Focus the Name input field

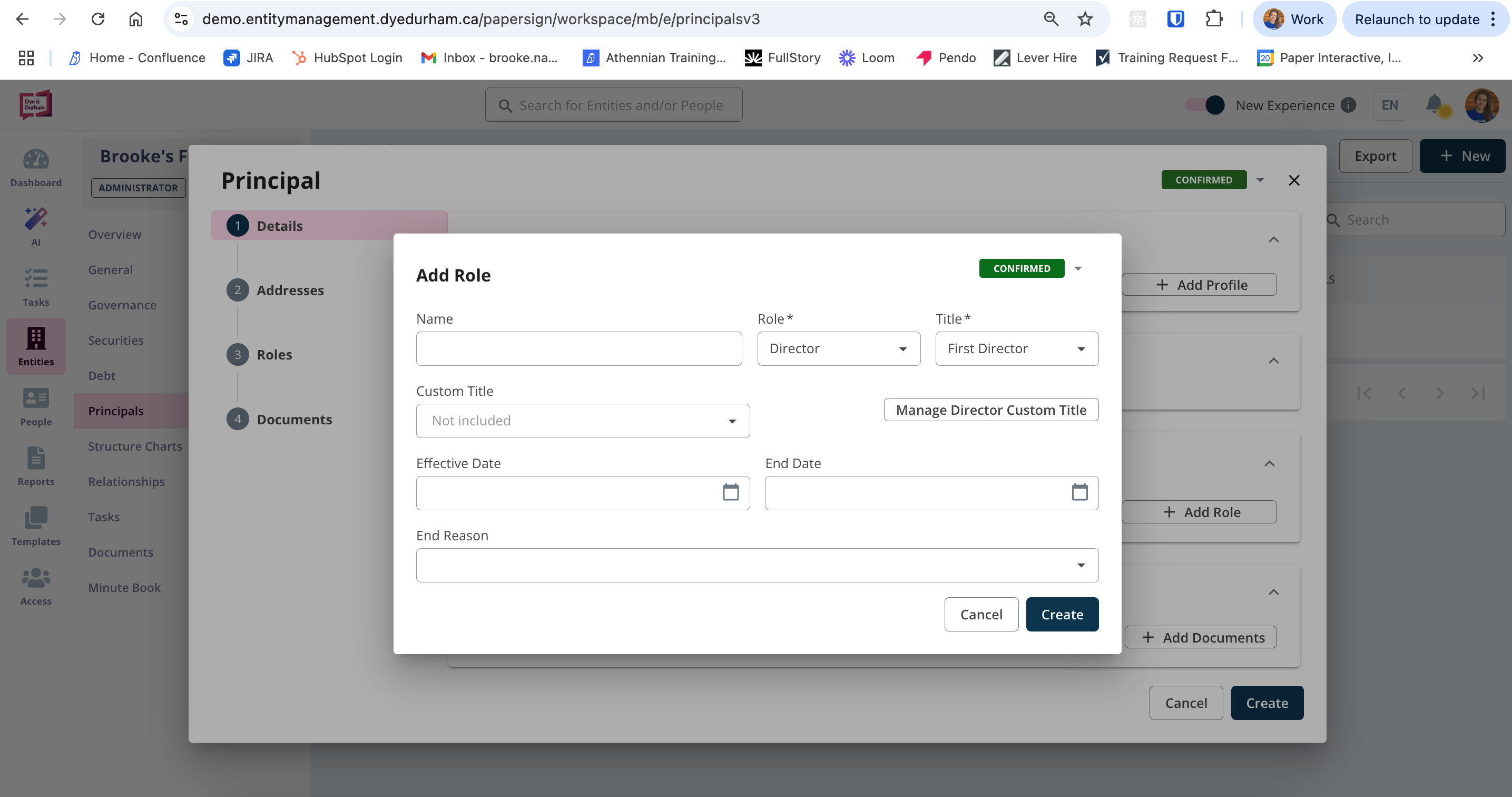coord(579,348)
